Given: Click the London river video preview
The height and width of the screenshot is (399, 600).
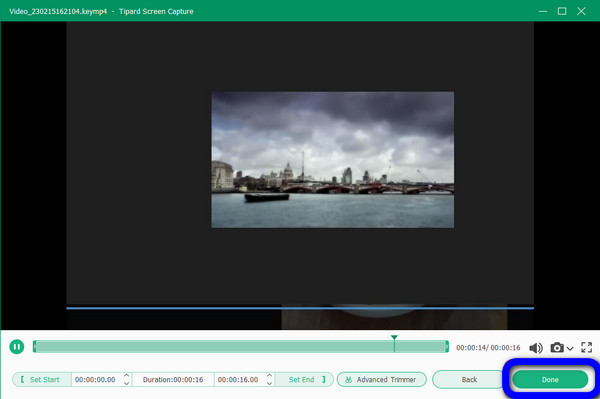Looking at the screenshot, I should pos(333,160).
